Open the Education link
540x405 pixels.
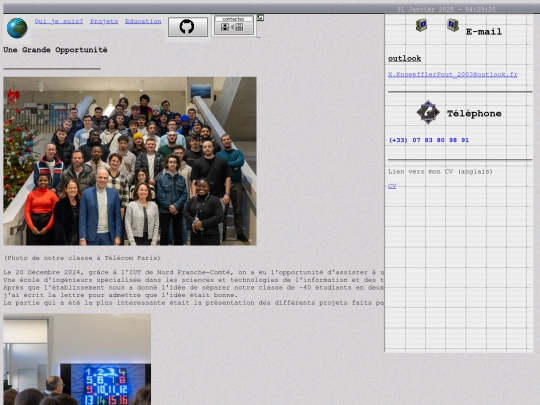pyautogui.click(x=143, y=21)
